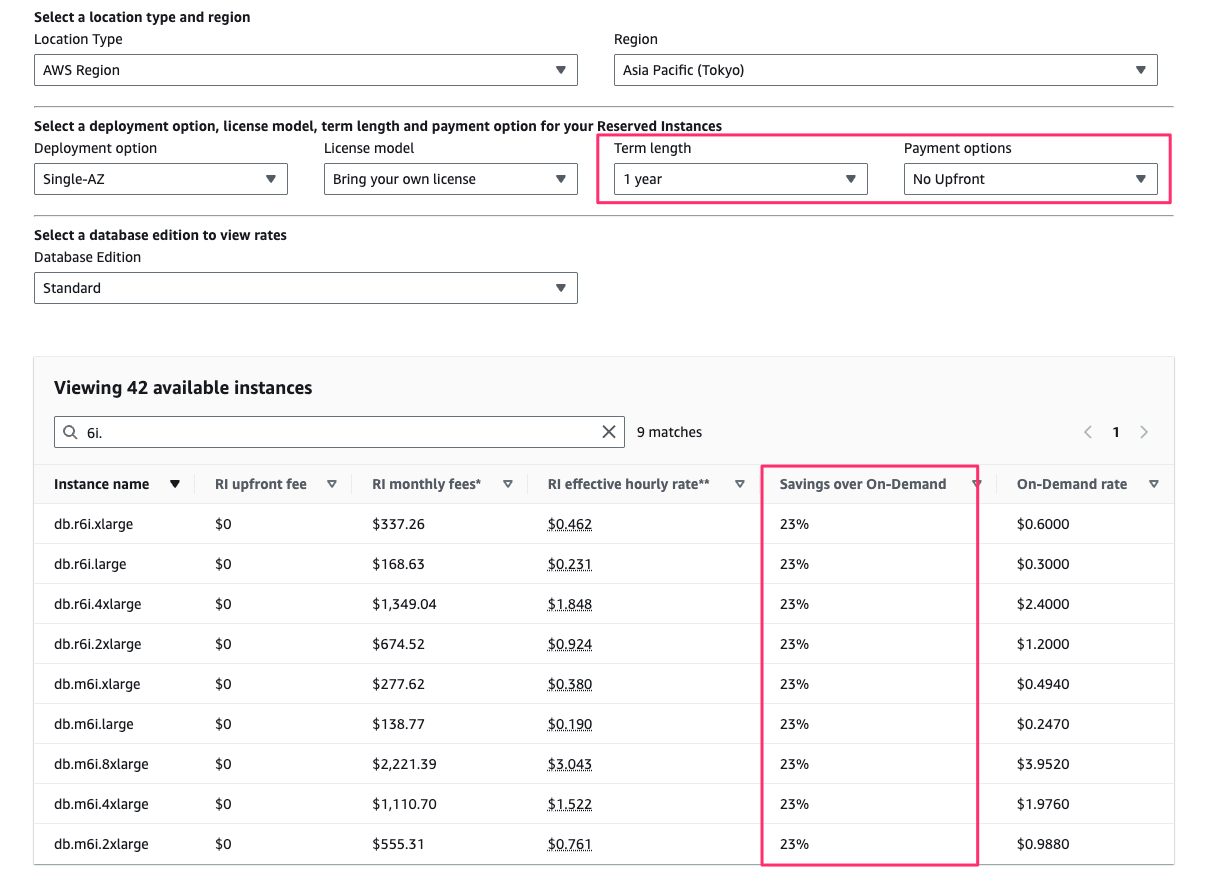1208x881 pixels.
Task: Click monthly fee $674.52
Action: (x=398, y=644)
